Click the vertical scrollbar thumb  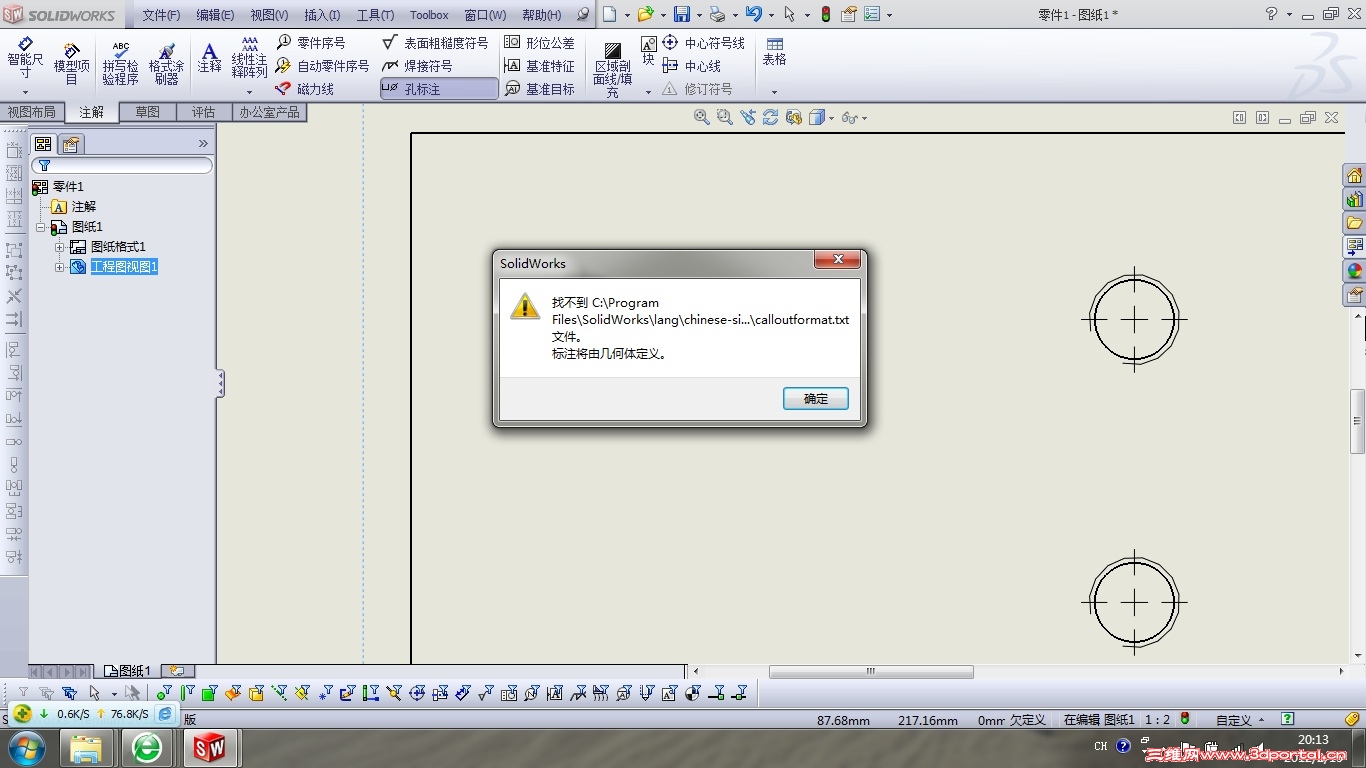click(x=1358, y=422)
